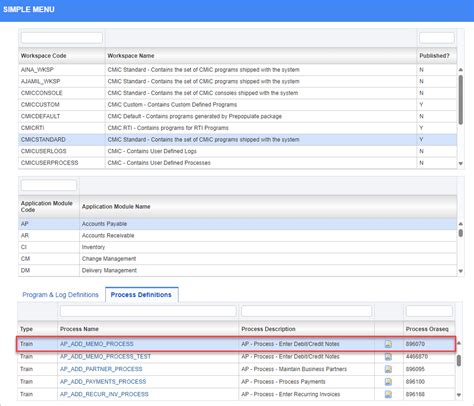Switch to Program & Log Definitions tab
The image size is (474, 406).
coord(60,295)
